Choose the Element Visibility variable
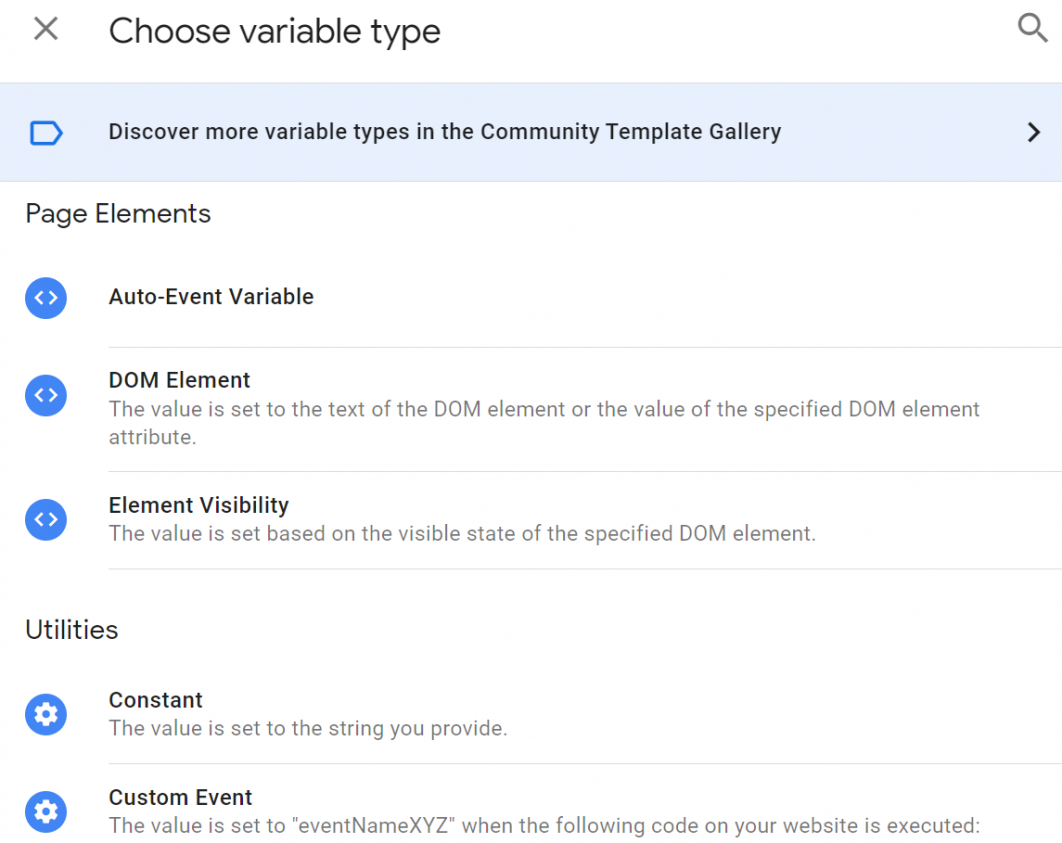Image resolution: width=1062 pixels, height=843 pixels. point(198,505)
